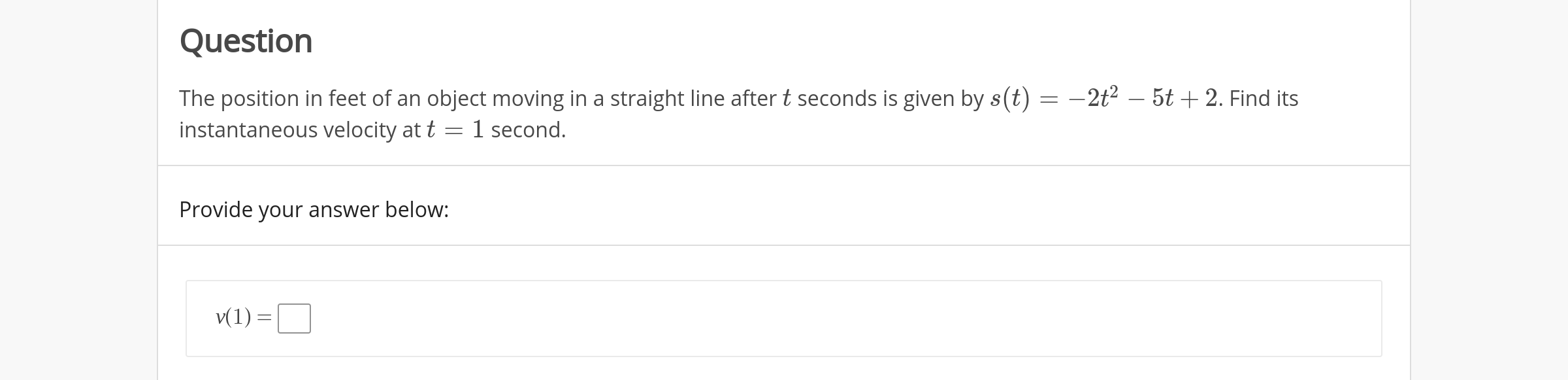This screenshot has height=380, width=1568.
Task: Click the Question heading
Action: click(245, 42)
